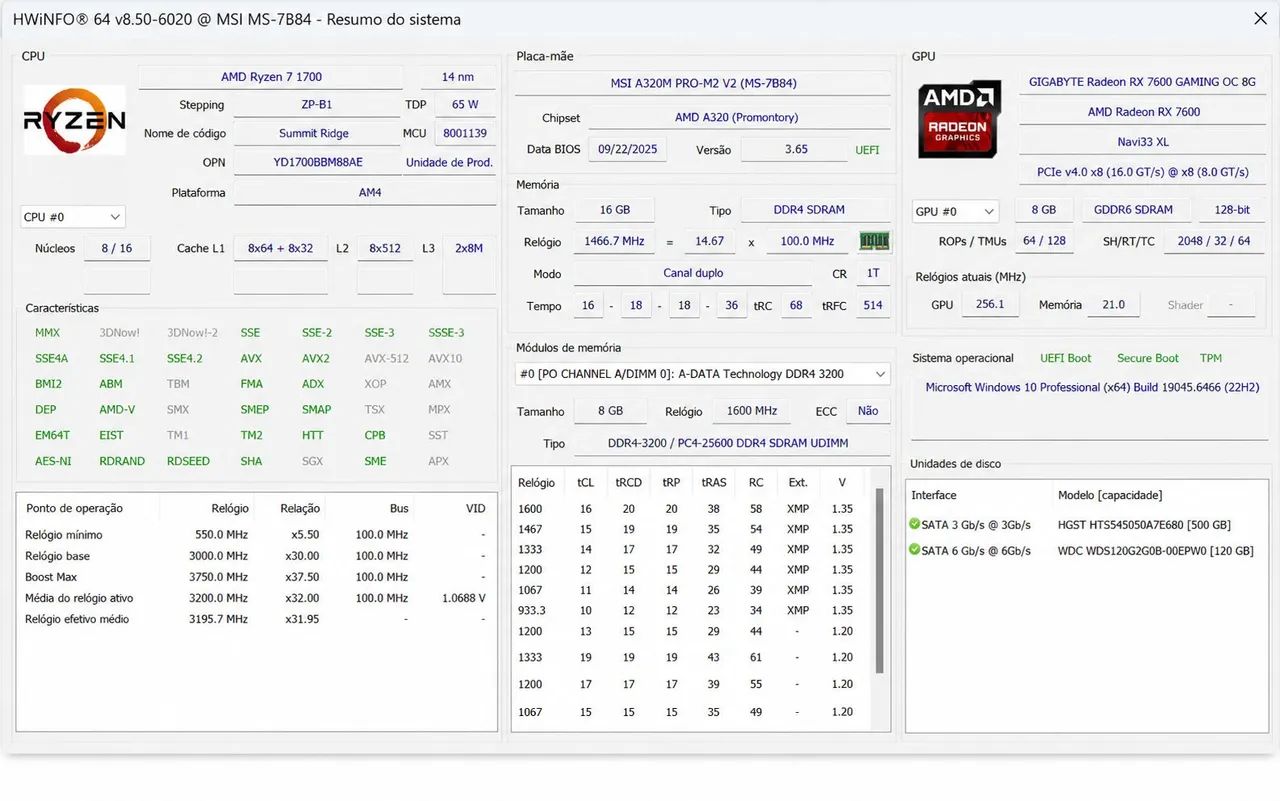Click the AMD-V feature flag

[117, 409]
